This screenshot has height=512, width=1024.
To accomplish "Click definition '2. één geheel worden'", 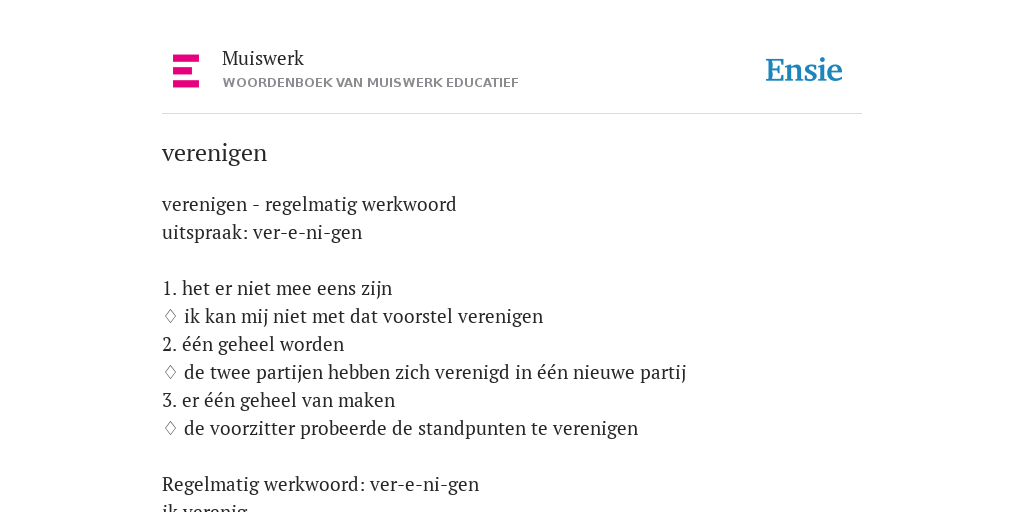I will pos(253,345).
